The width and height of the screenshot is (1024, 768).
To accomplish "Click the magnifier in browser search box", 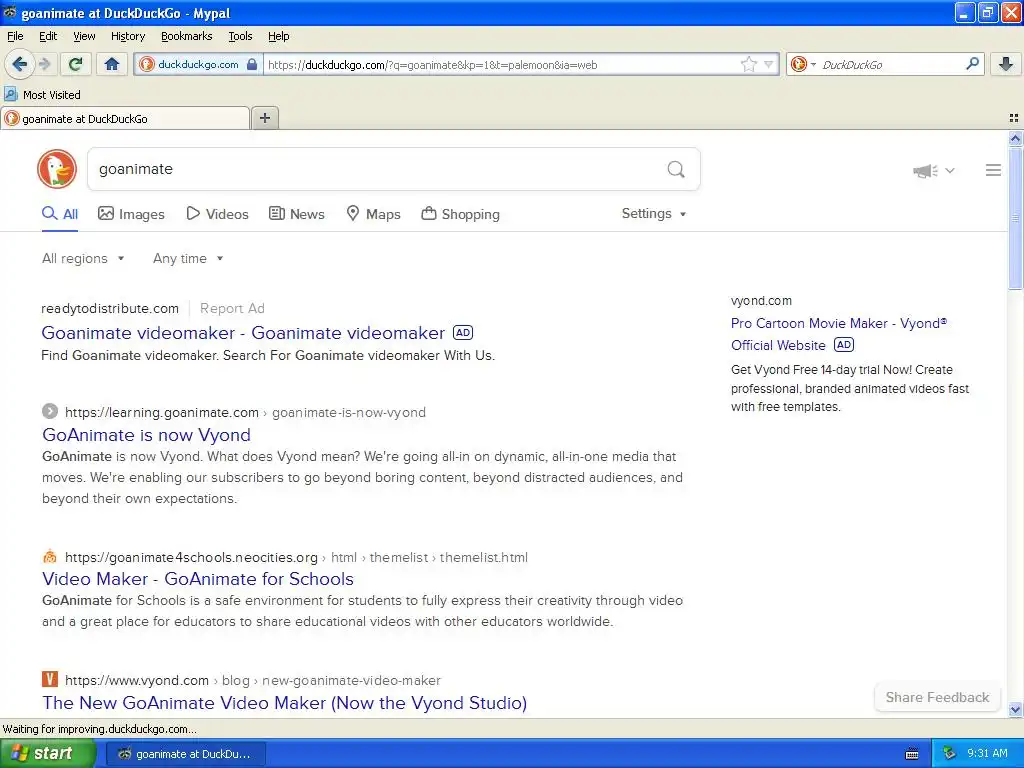I will 972,63.
